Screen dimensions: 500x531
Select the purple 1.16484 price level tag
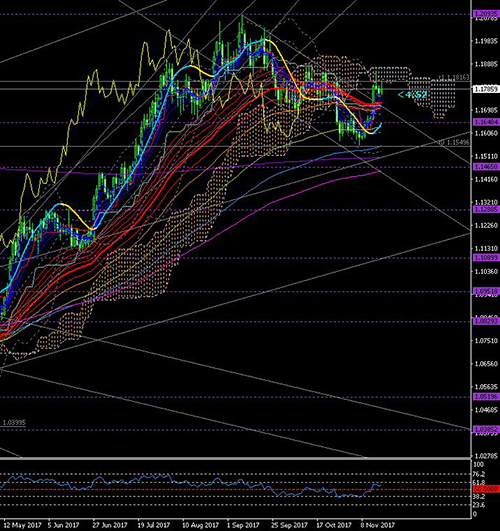click(486, 122)
